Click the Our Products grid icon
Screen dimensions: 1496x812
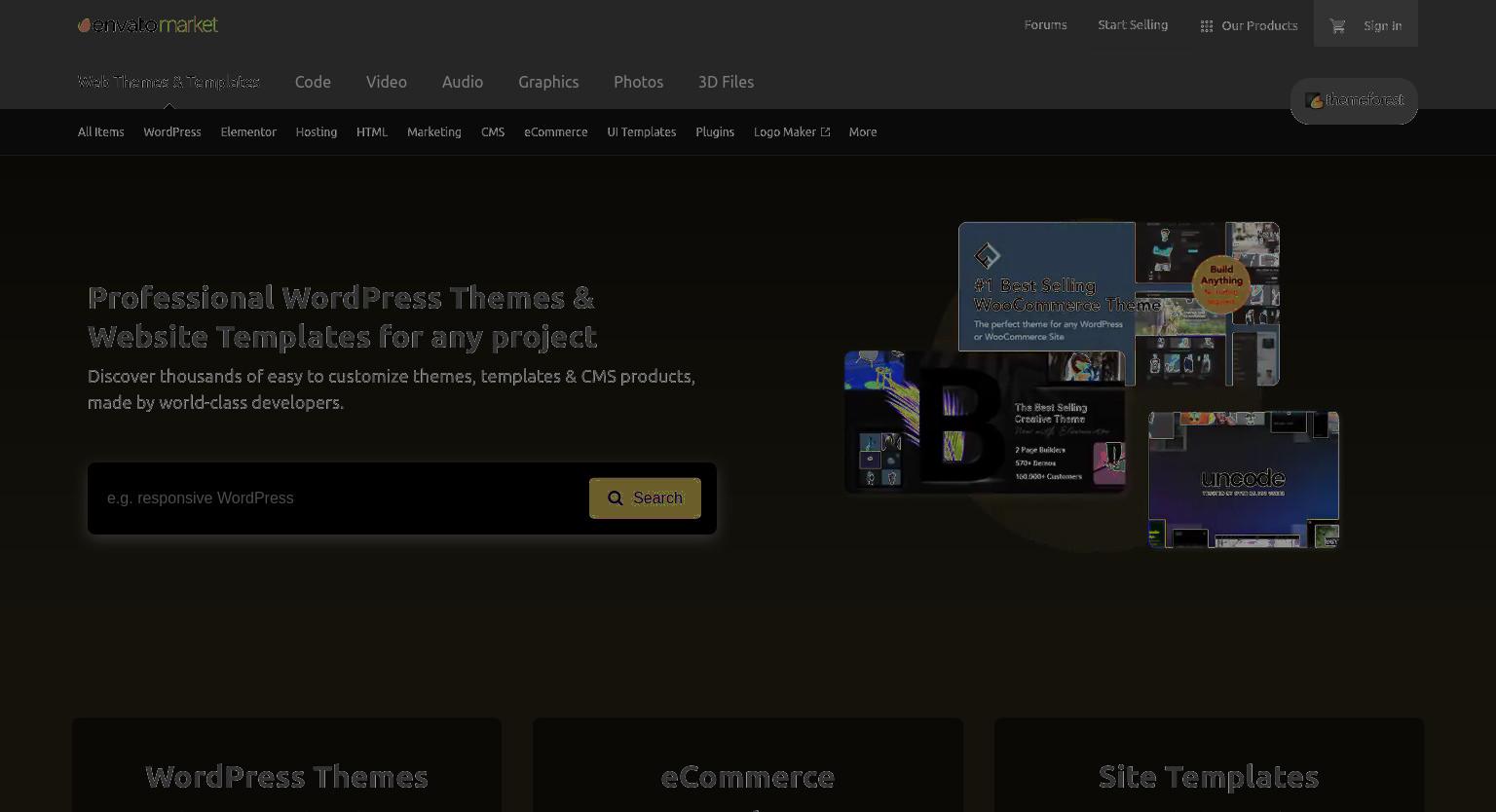[x=1207, y=26]
